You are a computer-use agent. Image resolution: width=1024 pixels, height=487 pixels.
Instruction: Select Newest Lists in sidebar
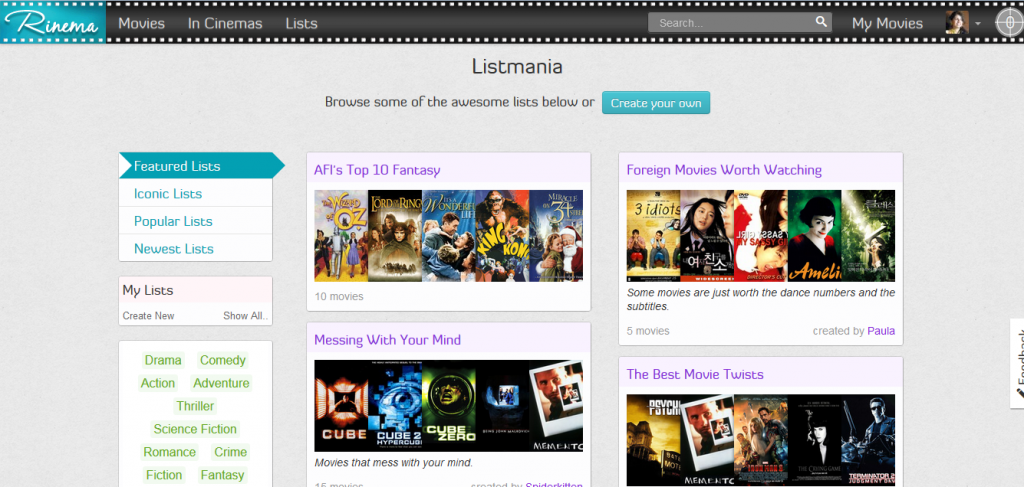195,248
